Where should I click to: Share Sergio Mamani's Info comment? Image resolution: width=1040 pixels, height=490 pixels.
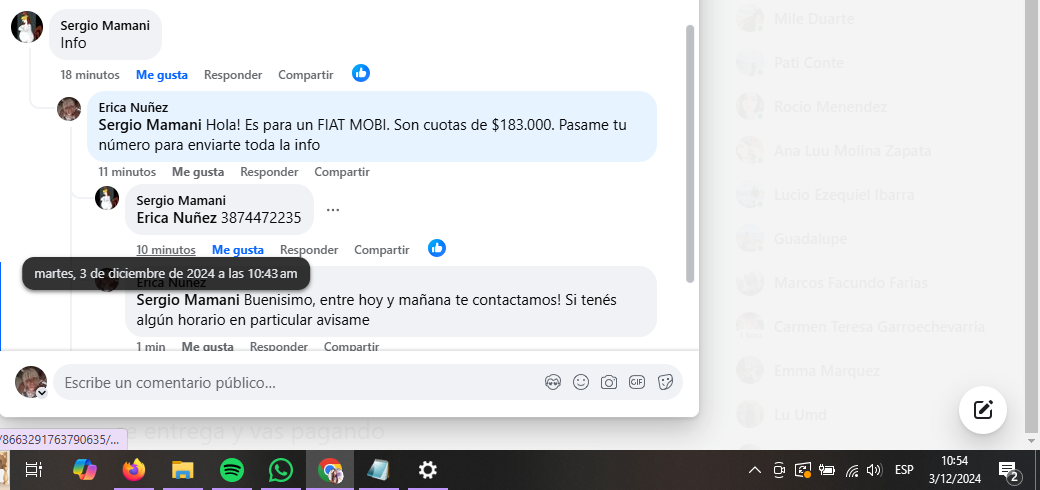coord(306,75)
